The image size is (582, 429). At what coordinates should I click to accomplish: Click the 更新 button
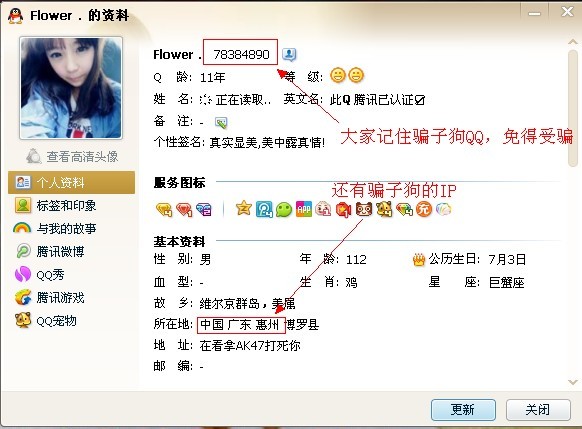[x=463, y=410]
